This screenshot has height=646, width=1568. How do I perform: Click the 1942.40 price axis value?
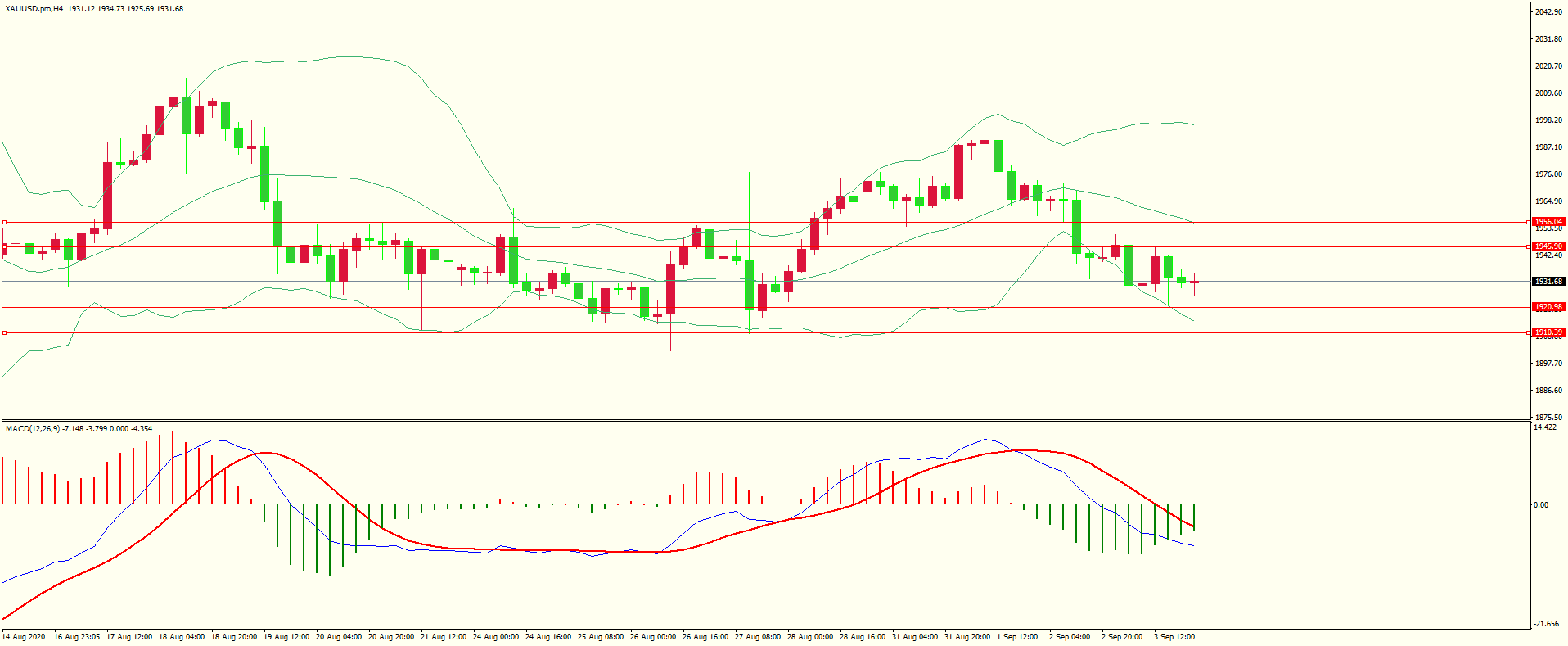point(1548,255)
